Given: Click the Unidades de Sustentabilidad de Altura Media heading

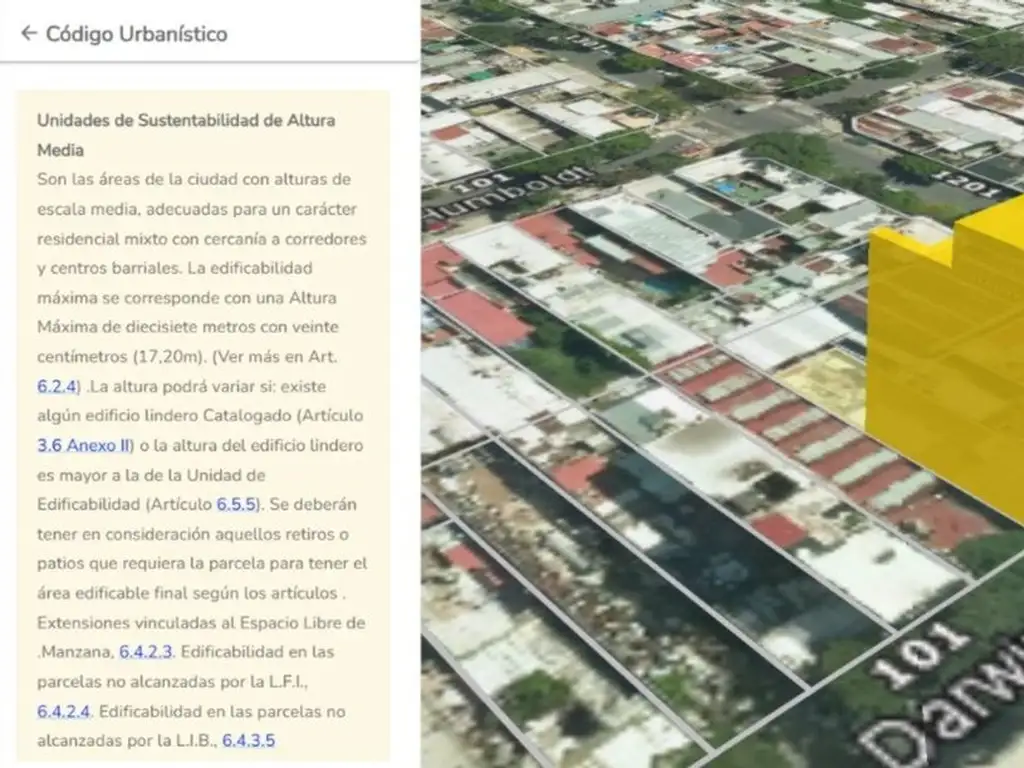Looking at the screenshot, I should pyautogui.click(x=186, y=134).
